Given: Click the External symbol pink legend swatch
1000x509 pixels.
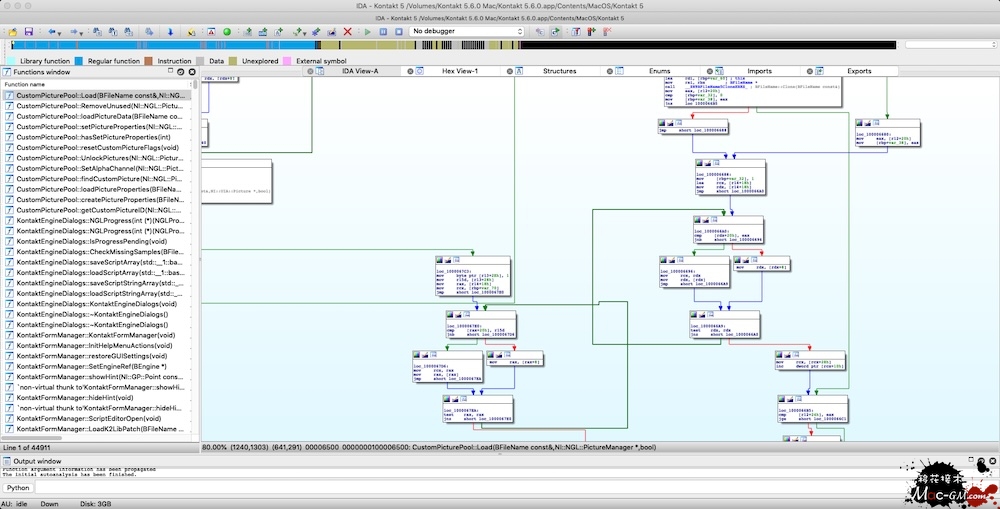Looking at the screenshot, I should [x=287, y=61].
